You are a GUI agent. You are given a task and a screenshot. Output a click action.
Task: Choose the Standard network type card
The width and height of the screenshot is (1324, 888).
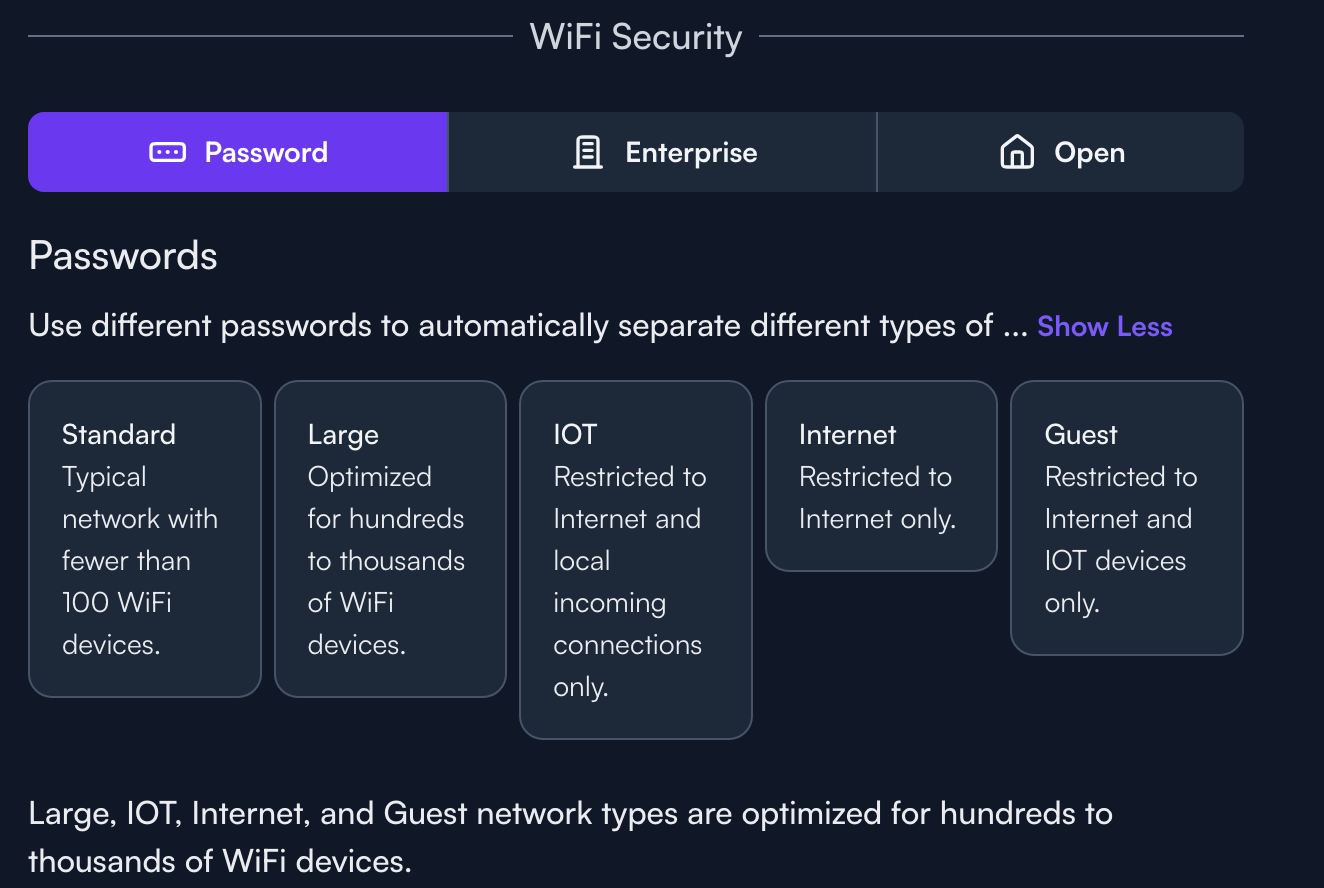(145, 539)
